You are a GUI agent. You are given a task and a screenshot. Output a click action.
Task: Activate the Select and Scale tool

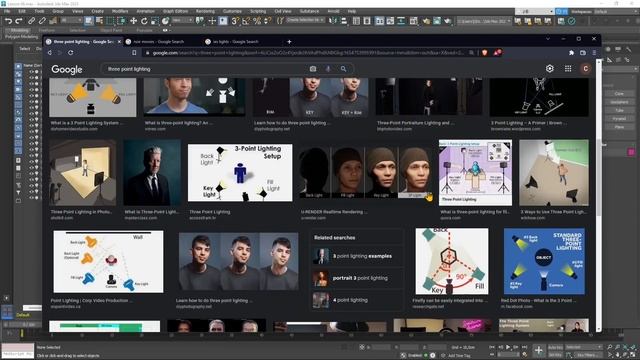pos(155,21)
